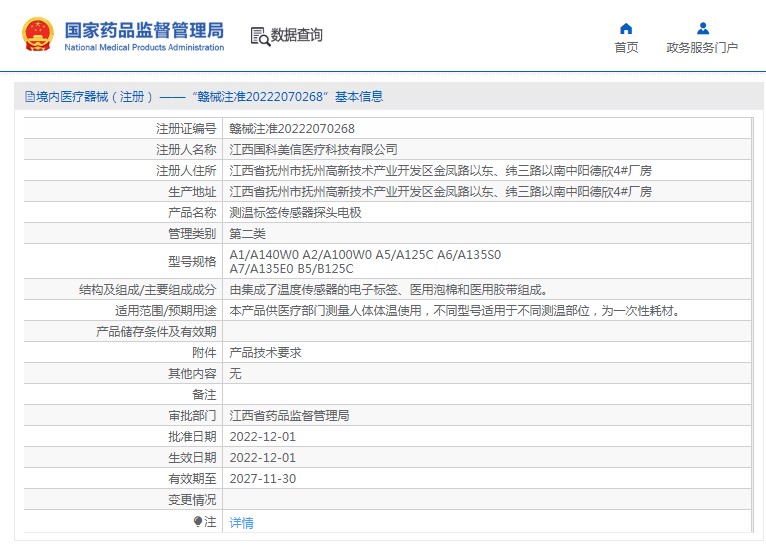The height and width of the screenshot is (549, 766).
Task: Click the 批准日期 label
Action: point(192,437)
